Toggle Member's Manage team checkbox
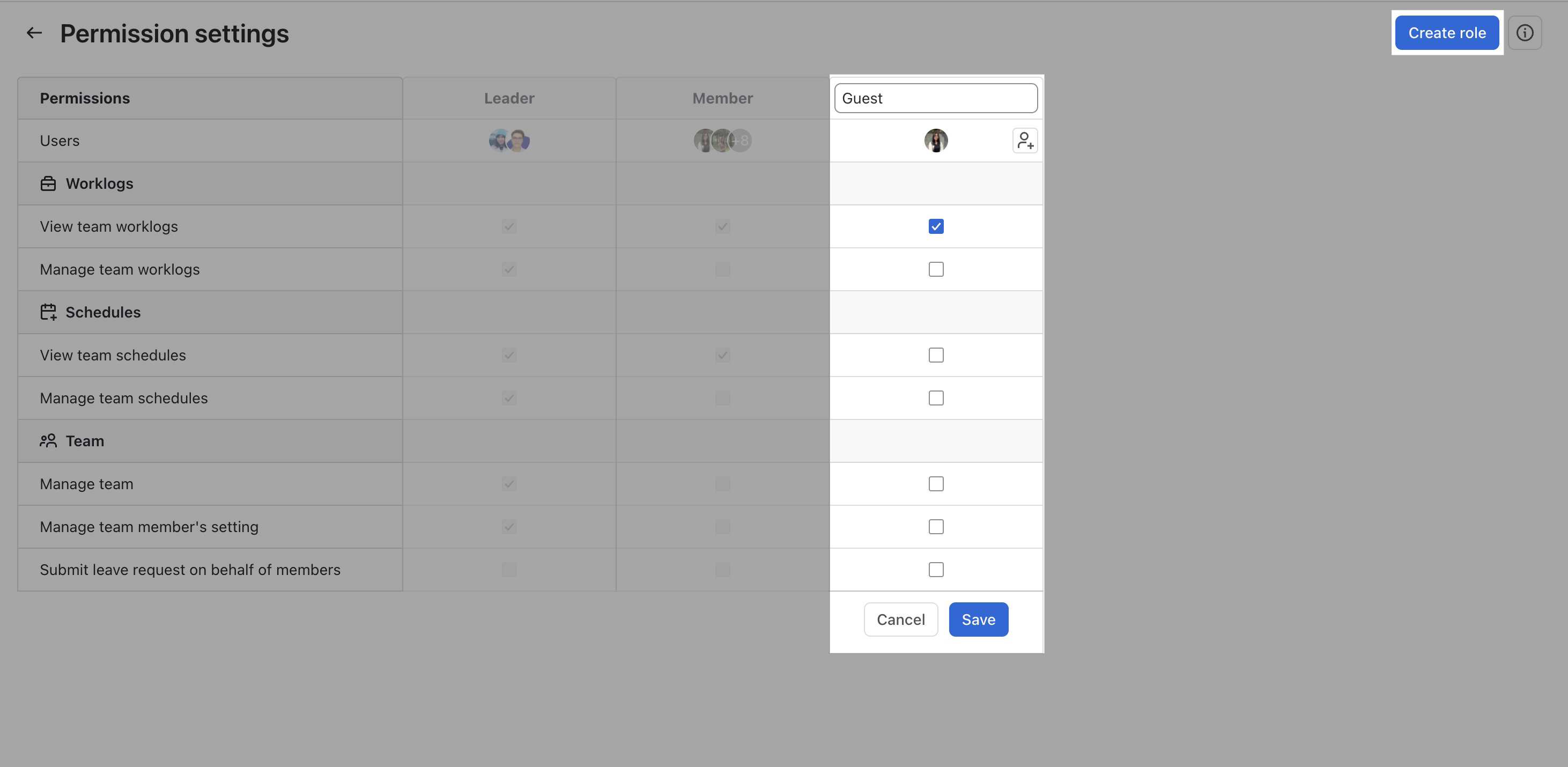This screenshot has width=1568, height=767. pyautogui.click(x=722, y=484)
